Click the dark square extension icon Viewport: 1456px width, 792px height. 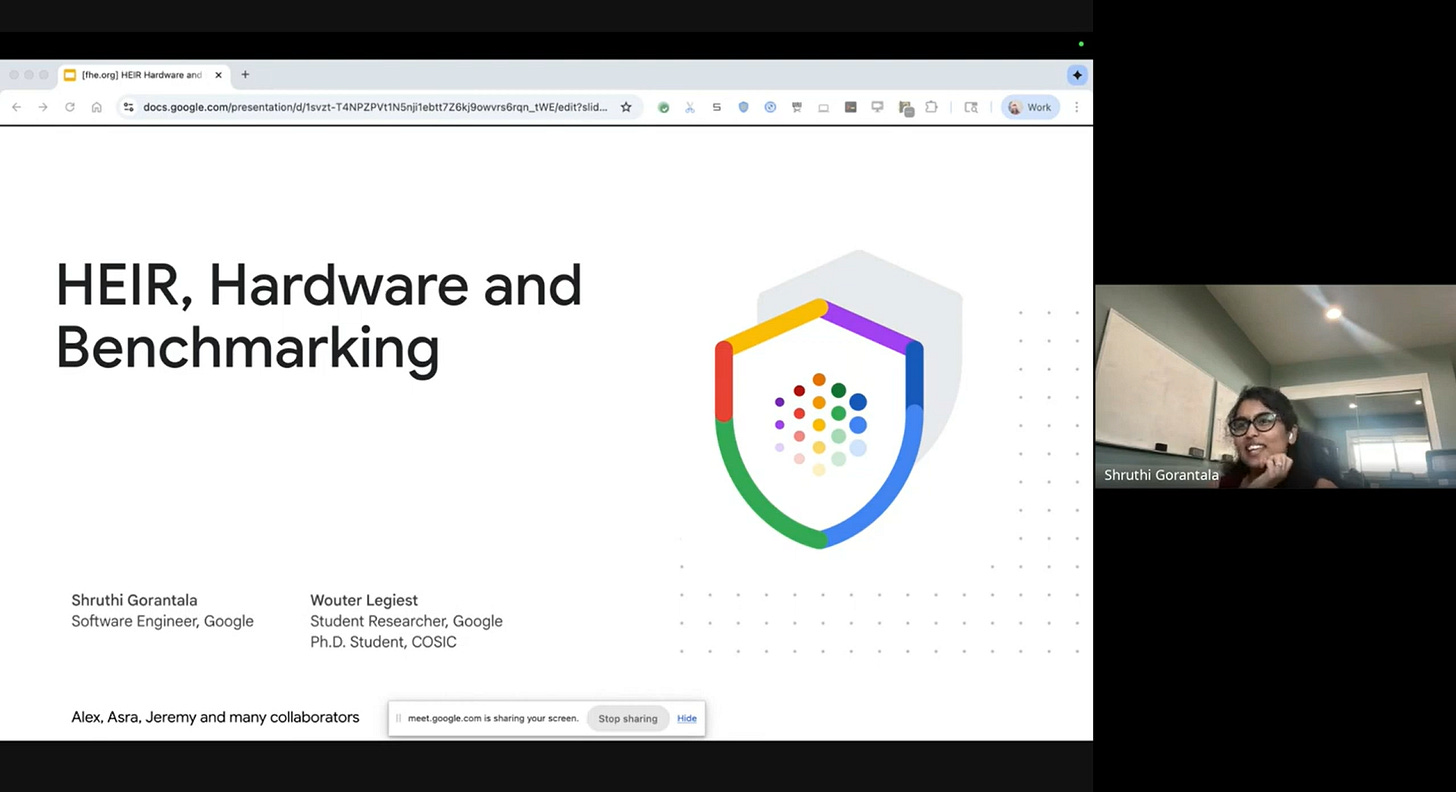(x=850, y=107)
